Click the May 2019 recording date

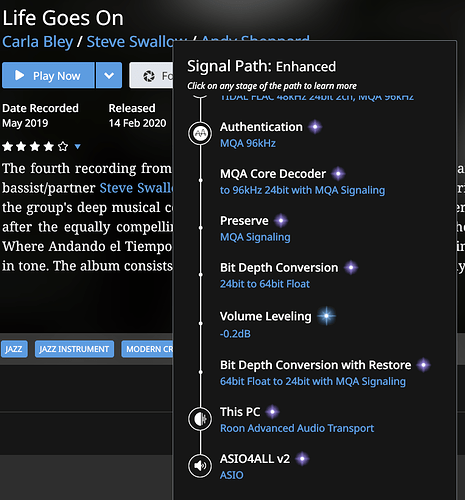(x=25, y=123)
